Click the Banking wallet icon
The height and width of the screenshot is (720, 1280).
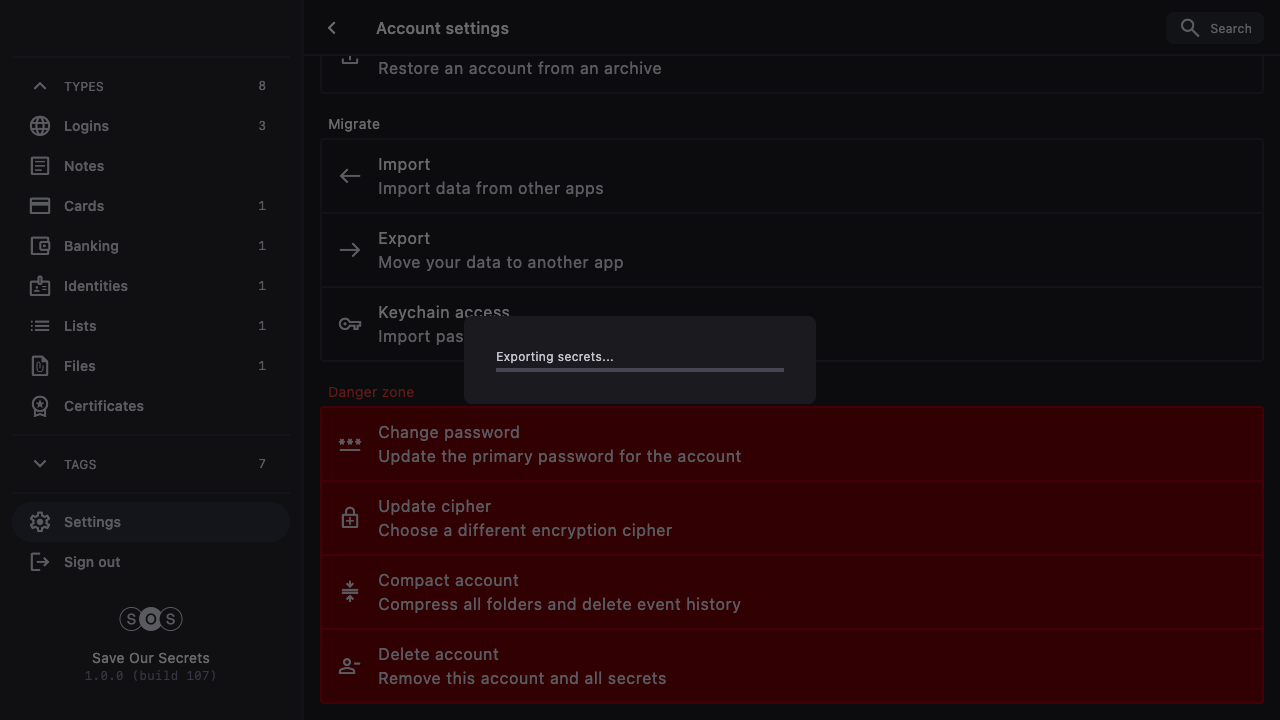coord(40,246)
